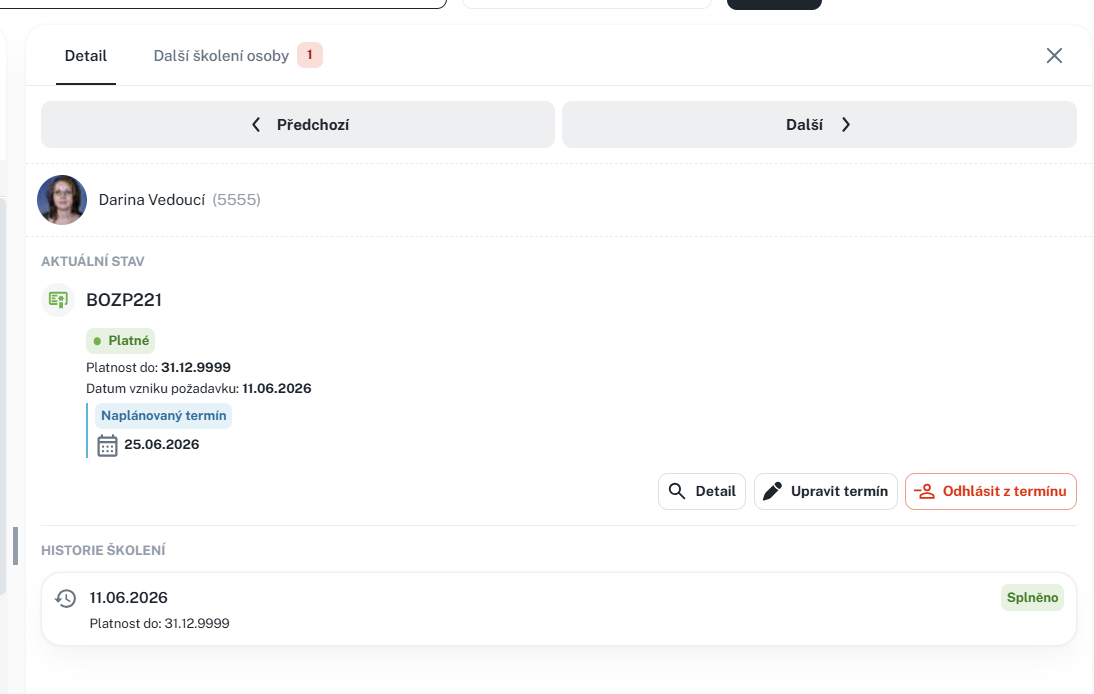
Task: Select the Detail tab
Action: click(86, 56)
